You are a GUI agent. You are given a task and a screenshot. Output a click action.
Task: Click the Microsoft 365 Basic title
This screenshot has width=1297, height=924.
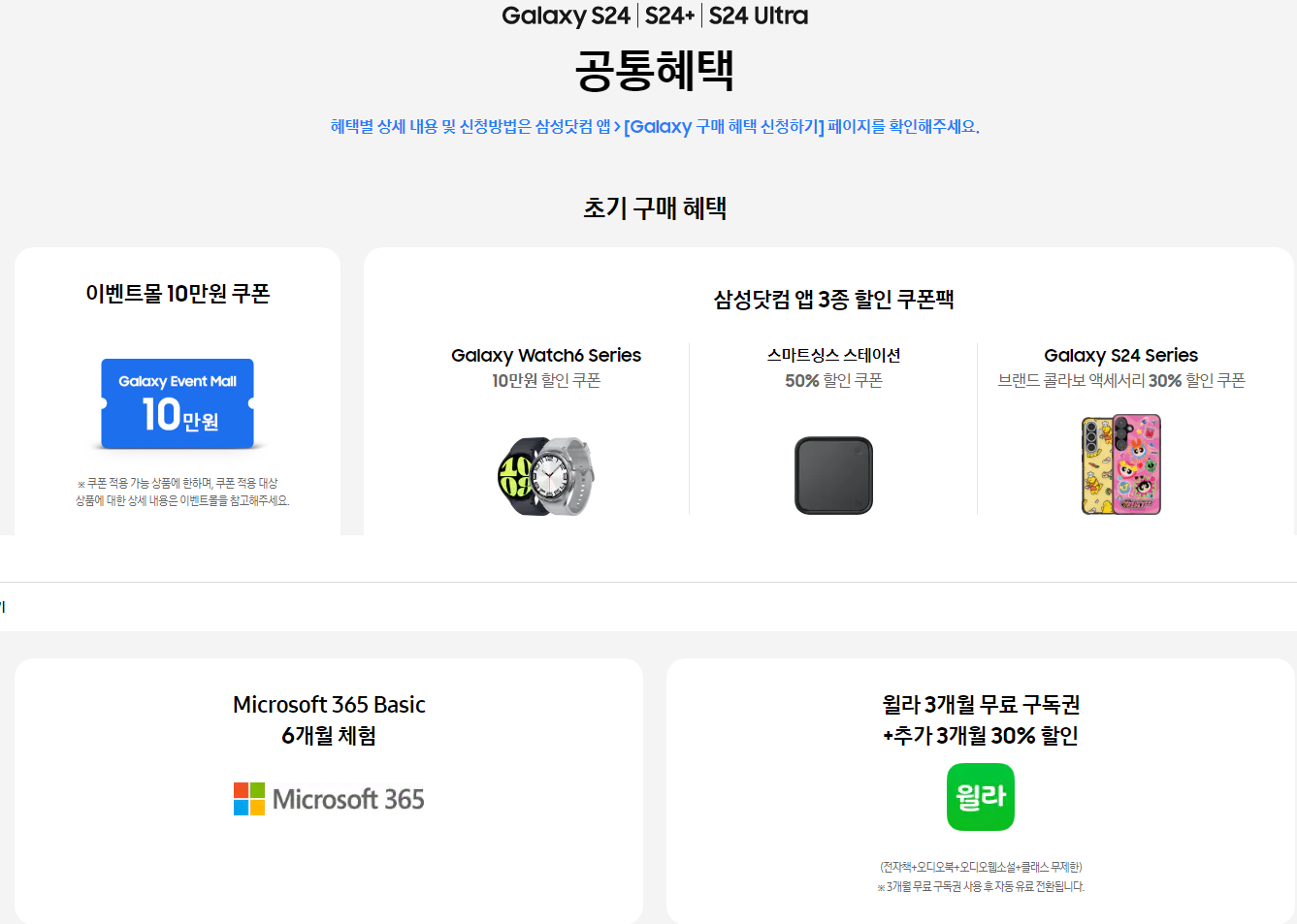click(329, 705)
